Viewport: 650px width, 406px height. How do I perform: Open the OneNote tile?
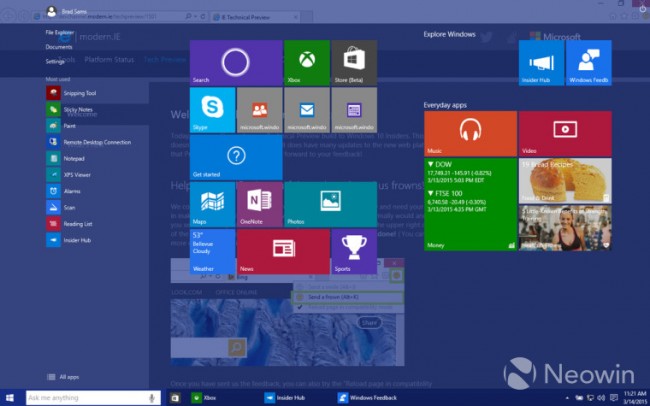(x=260, y=204)
